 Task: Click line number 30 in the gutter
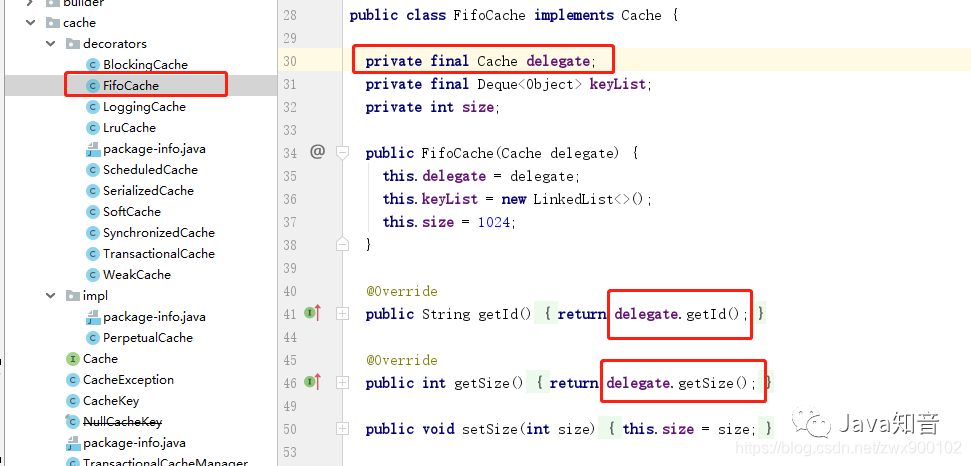[x=289, y=61]
